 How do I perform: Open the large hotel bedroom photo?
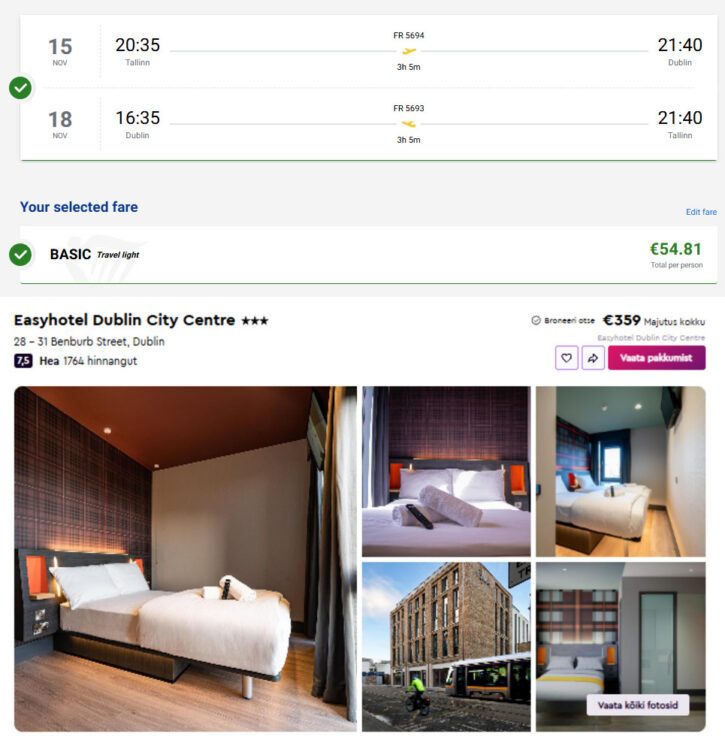[x=185, y=559]
